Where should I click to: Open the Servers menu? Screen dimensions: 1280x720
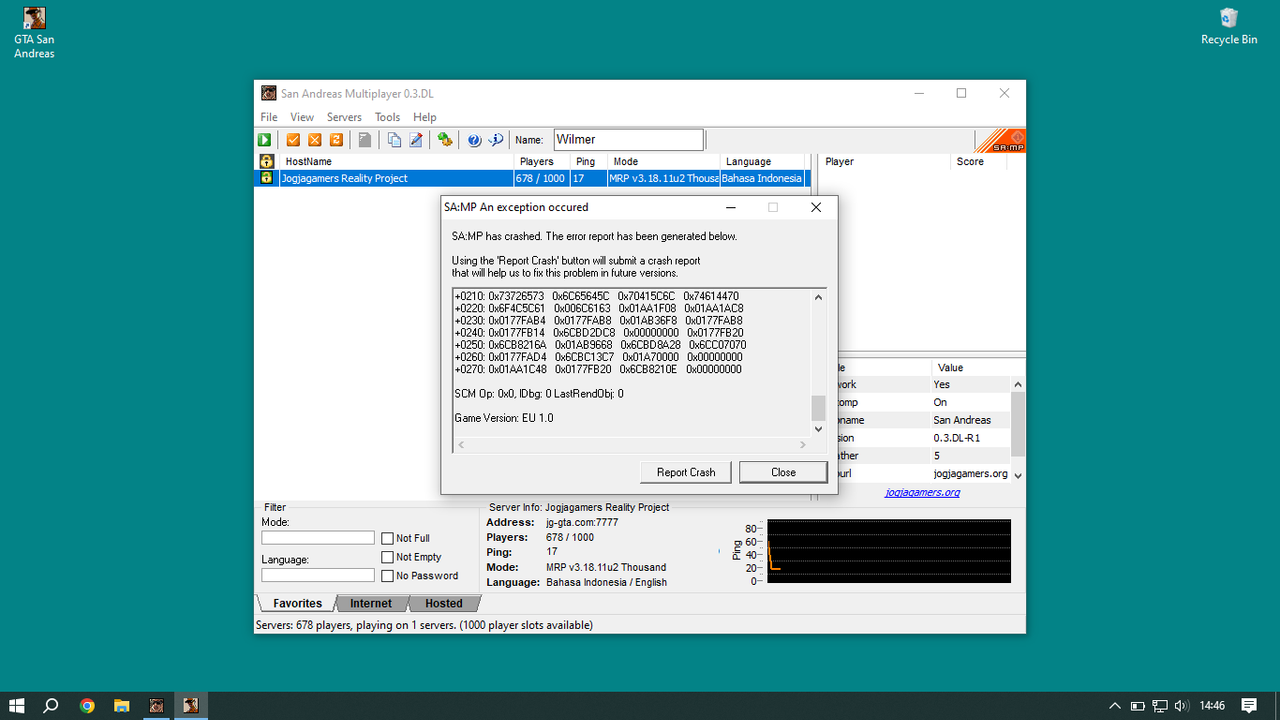[344, 117]
